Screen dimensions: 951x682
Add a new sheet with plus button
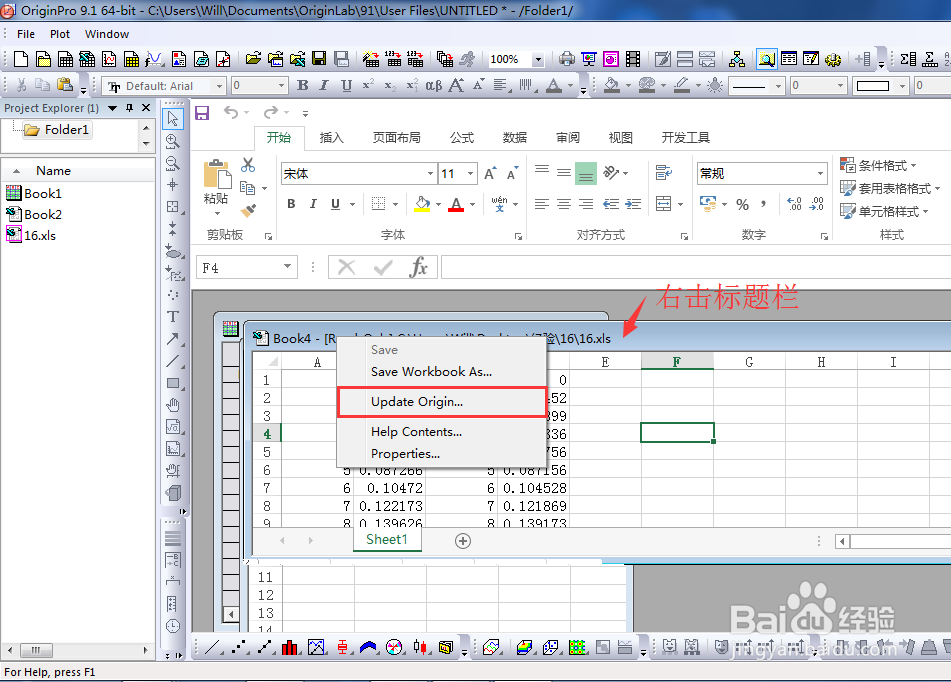[x=463, y=541]
